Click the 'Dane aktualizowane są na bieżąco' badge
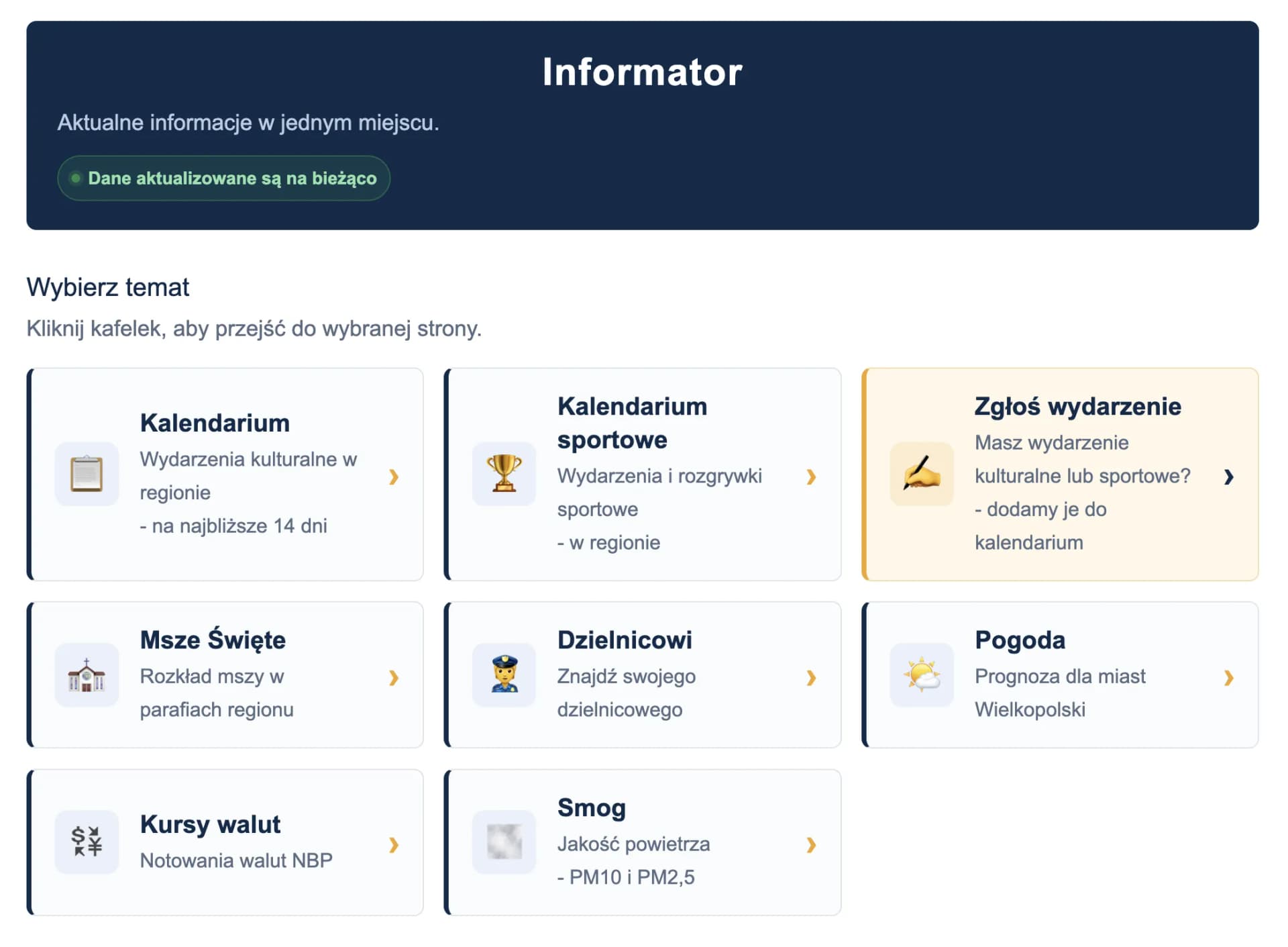 click(224, 178)
